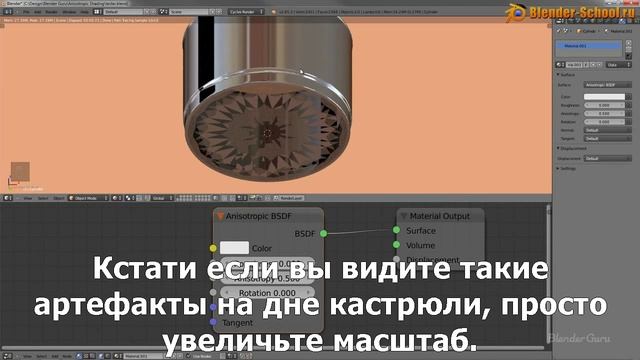
Task: Open the Data link dropdown
Action: click(x=619, y=65)
